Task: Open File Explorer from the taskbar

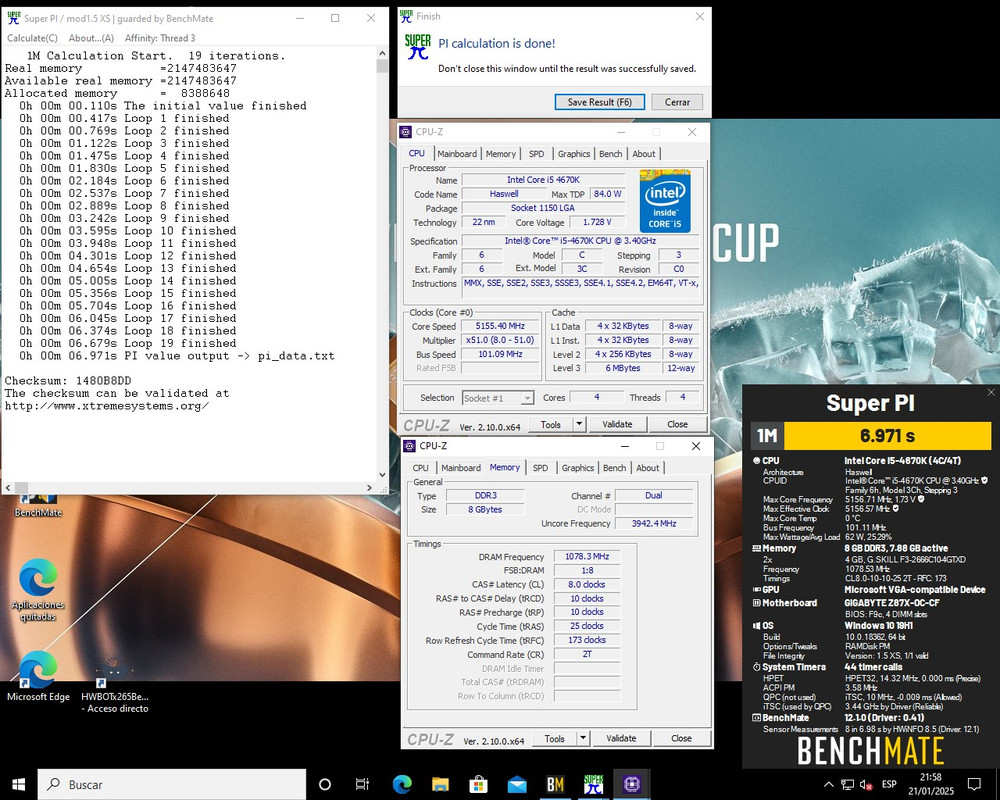Action: (x=440, y=784)
